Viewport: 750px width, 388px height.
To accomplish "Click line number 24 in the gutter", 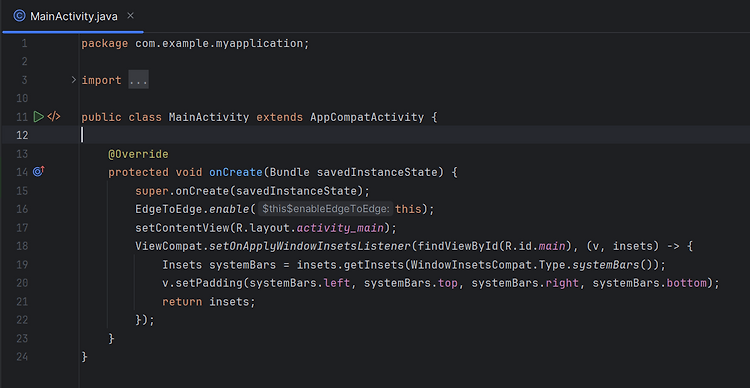I will click(22, 357).
